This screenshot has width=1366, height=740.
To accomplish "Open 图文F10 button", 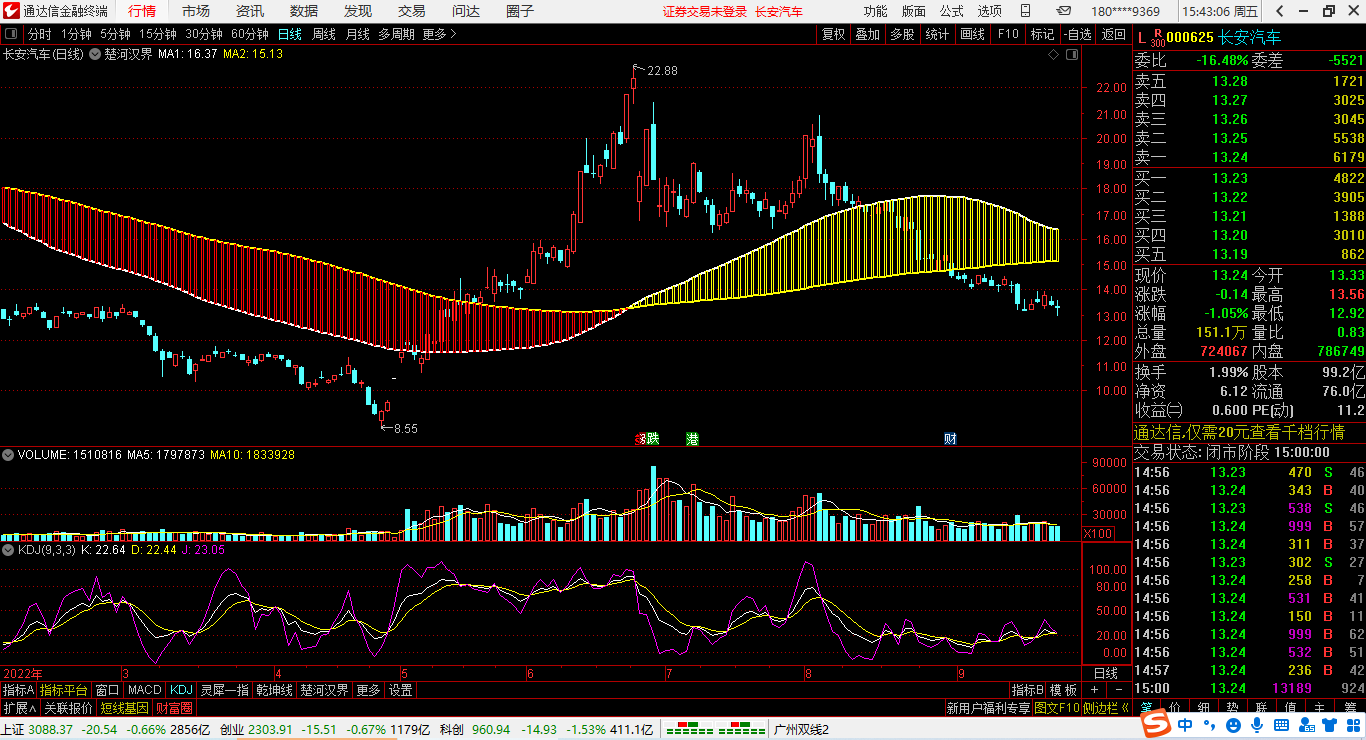I will pos(1056,708).
